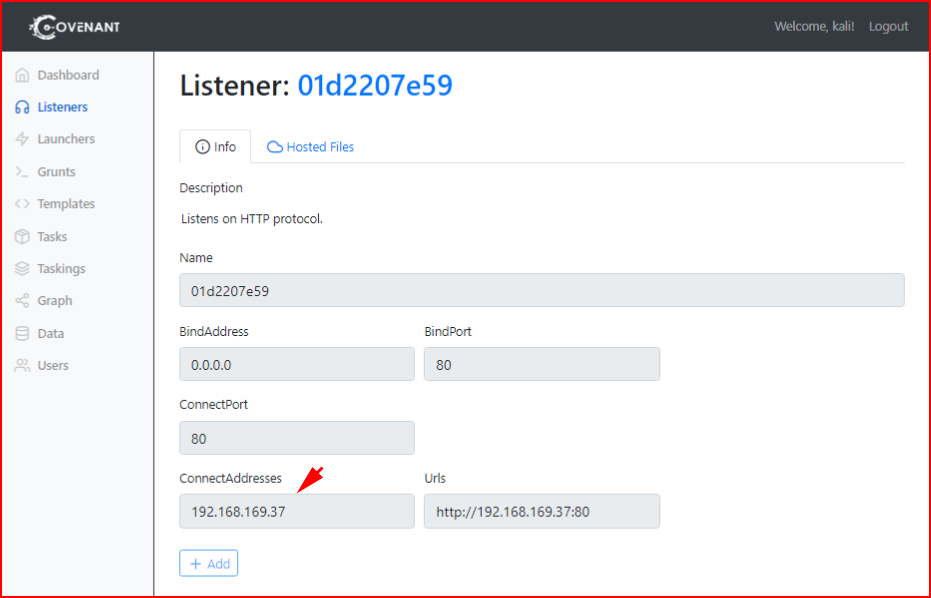
Task: Click the Templates code brackets icon
Action: (x=22, y=204)
